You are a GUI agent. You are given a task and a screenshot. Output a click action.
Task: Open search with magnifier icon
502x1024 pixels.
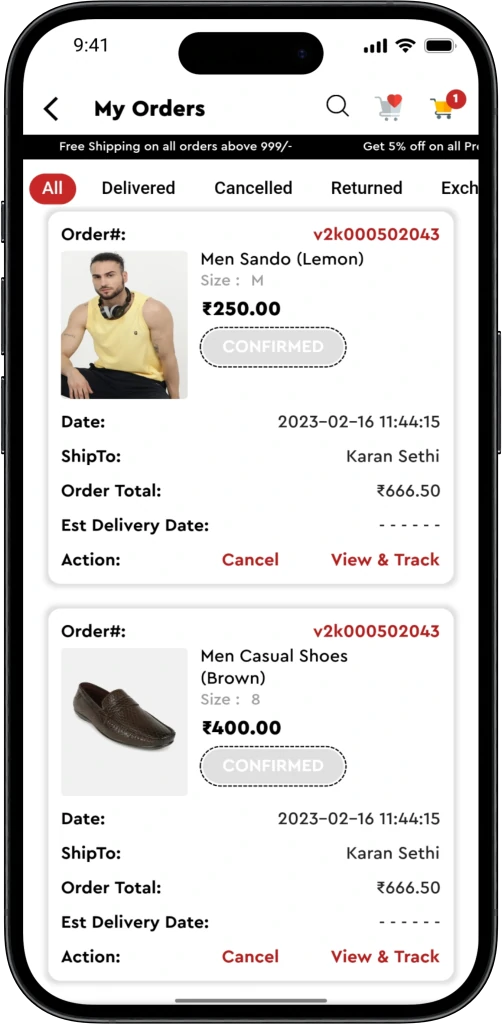337,106
